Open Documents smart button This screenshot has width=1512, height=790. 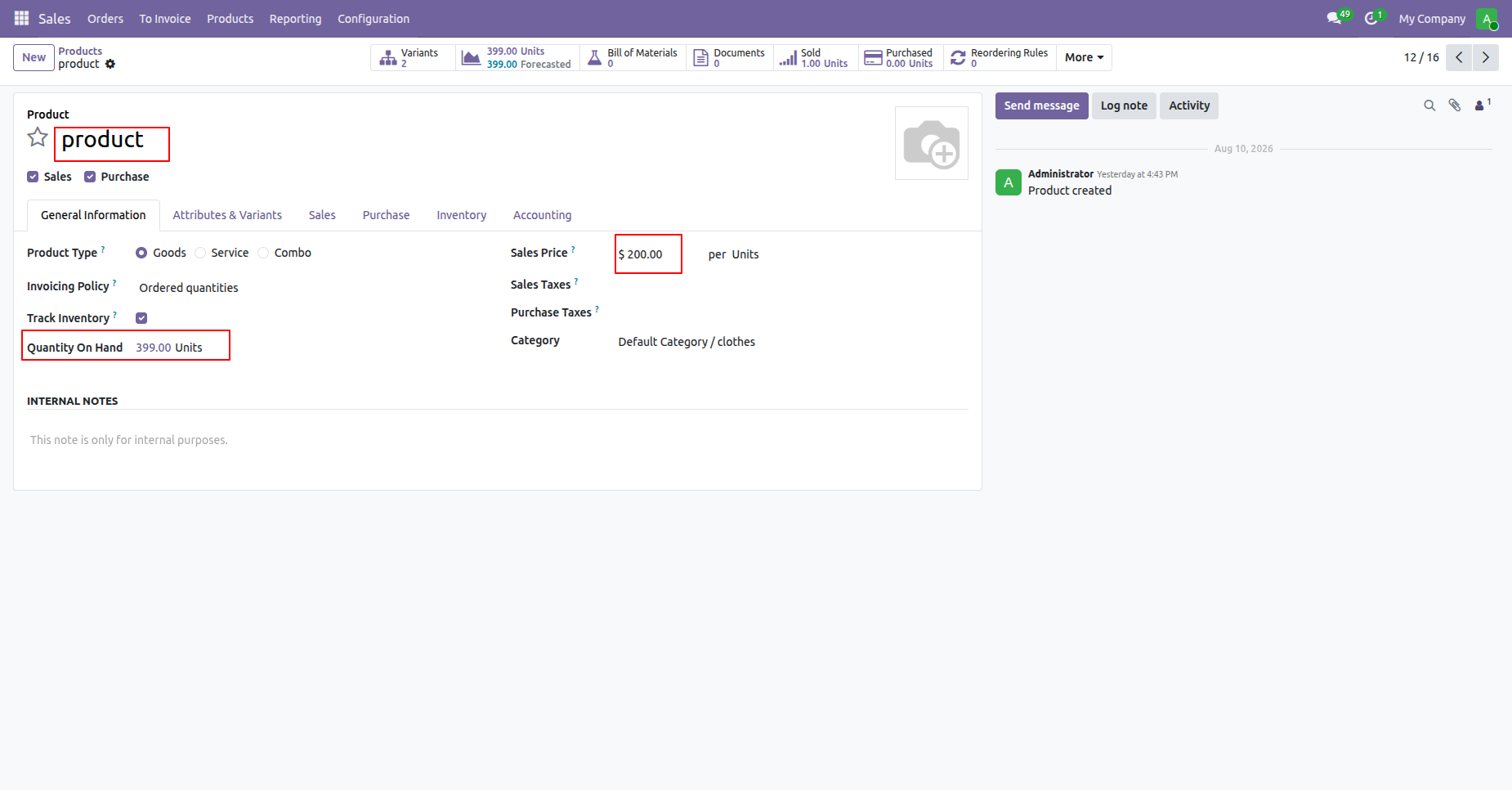(x=730, y=57)
